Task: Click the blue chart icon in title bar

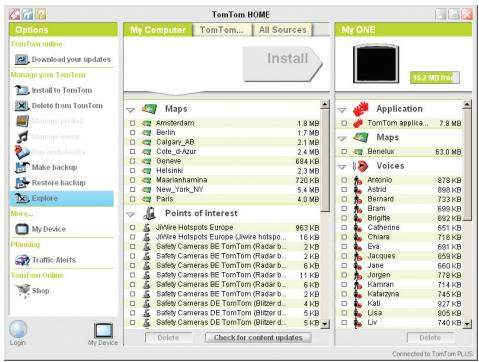Action: click(x=27, y=14)
